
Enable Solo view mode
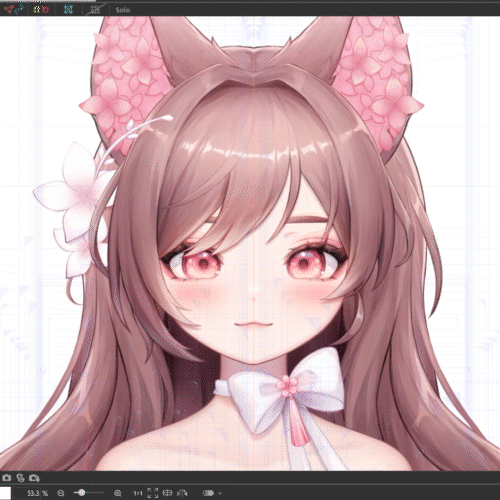tap(122, 10)
